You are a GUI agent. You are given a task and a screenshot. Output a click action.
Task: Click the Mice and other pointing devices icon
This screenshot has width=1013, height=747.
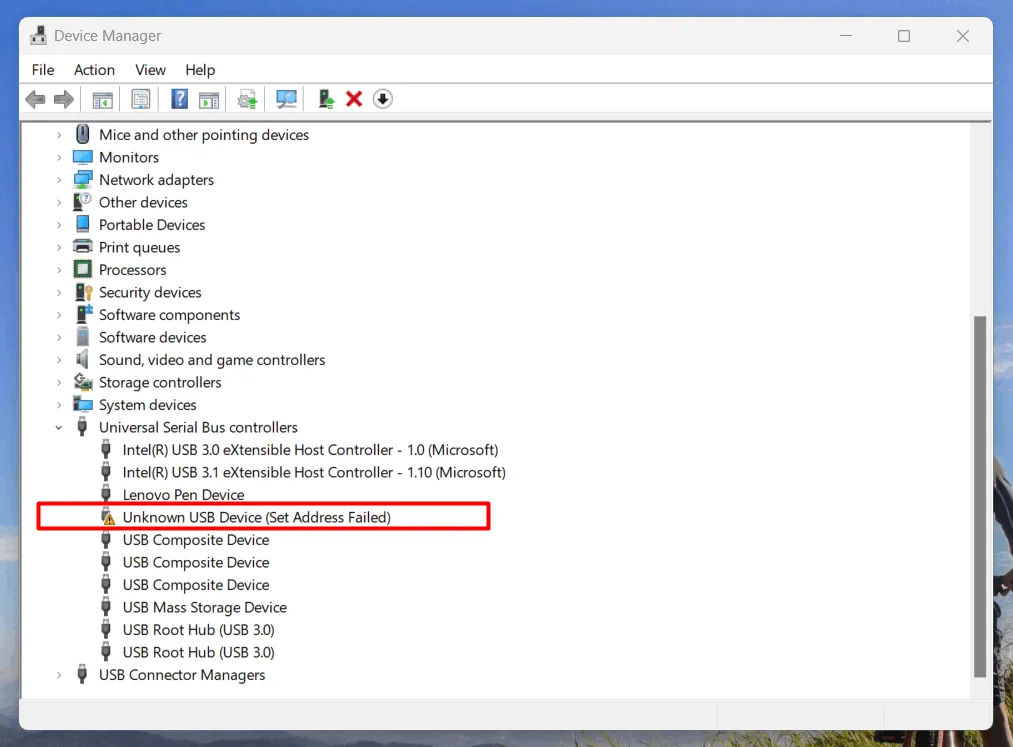[x=83, y=134]
